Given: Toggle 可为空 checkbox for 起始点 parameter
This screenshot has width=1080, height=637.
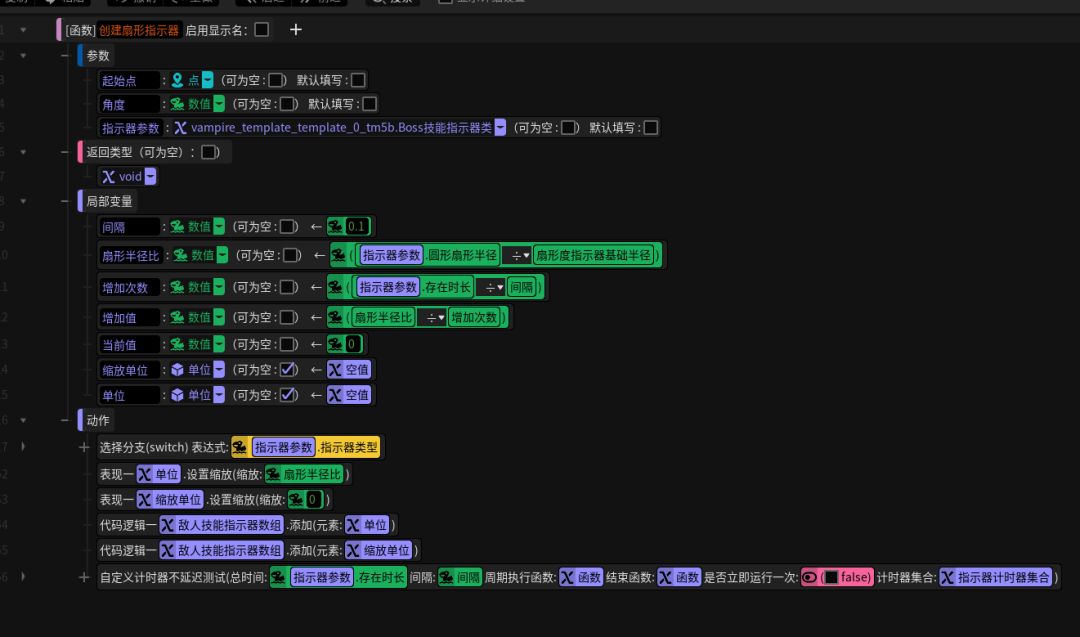Looking at the screenshot, I should [x=276, y=81].
